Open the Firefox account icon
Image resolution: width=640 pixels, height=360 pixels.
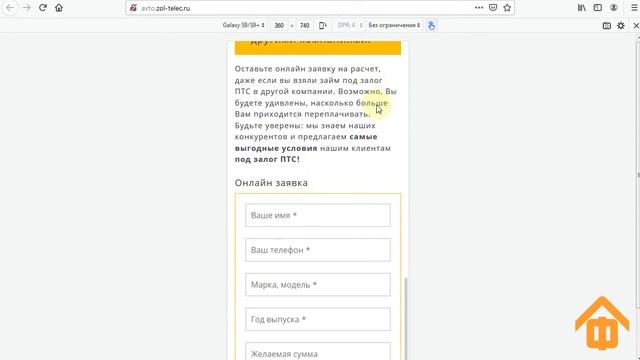pos(613,8)
